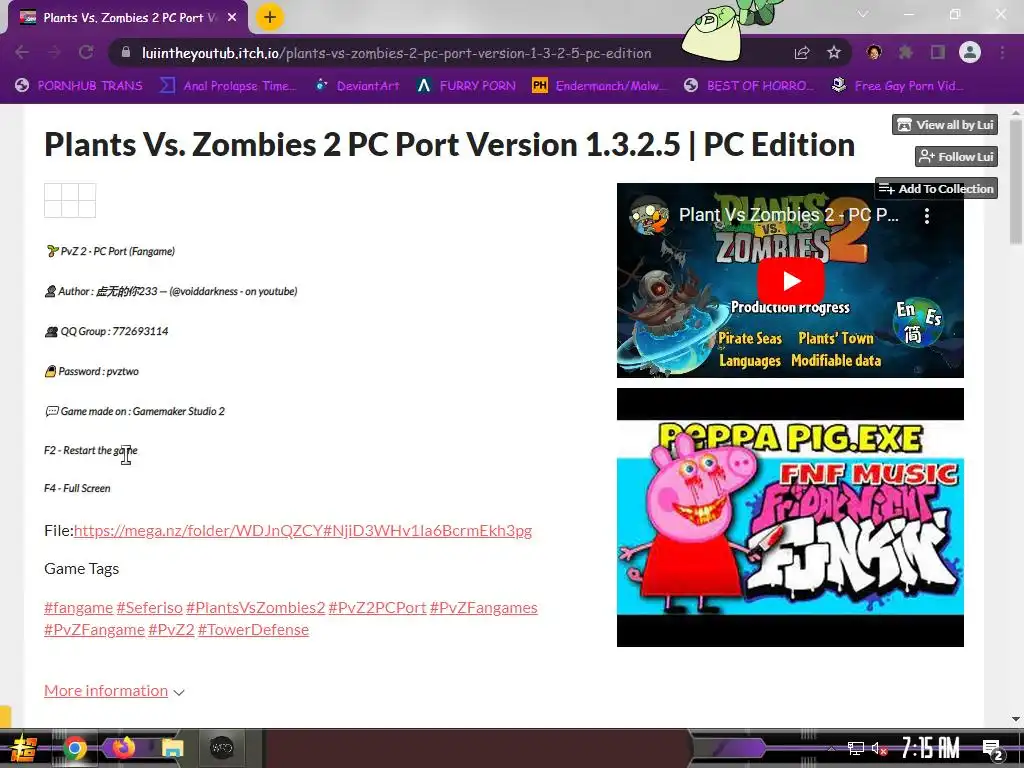Bookmark this page with the star icon
Viewport: 1024px width, 768px height.
click(x=834, y=52)
